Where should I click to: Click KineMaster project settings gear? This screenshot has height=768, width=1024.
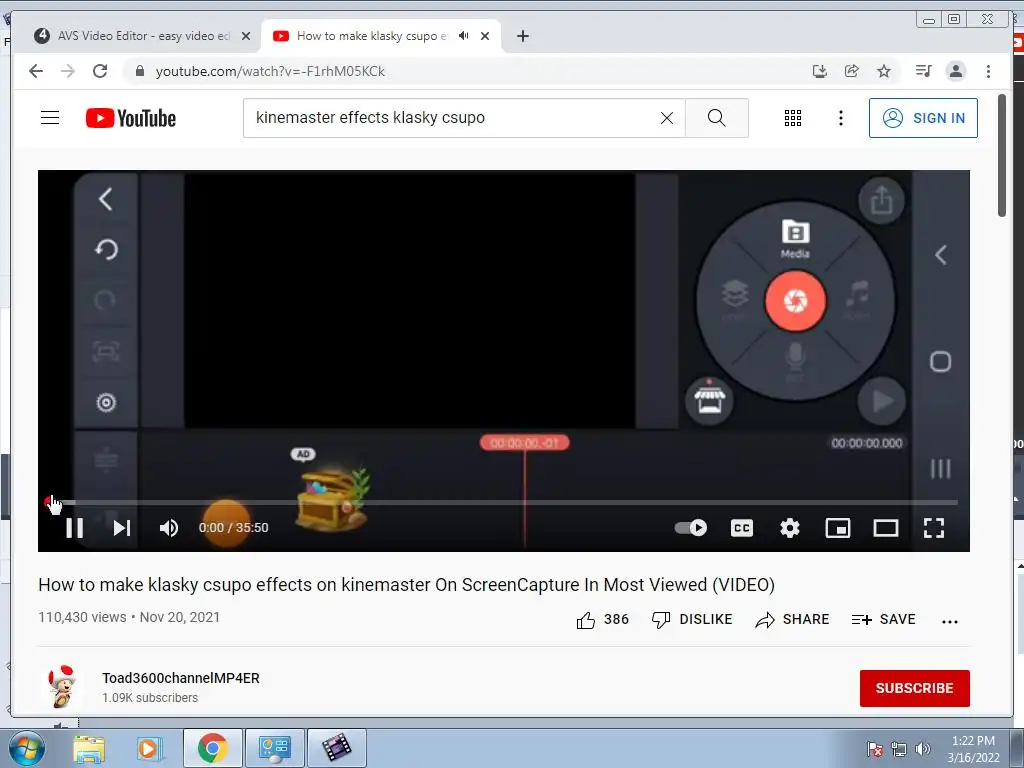click(x=106, y=402)
